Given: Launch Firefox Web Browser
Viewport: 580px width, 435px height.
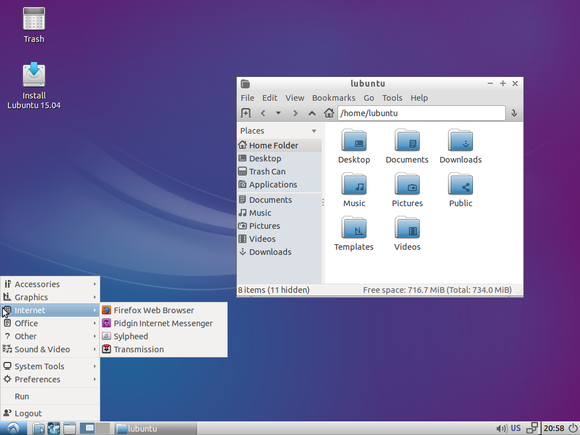Looking at the screenshot, I should pyautogui.click(x=164, y=310).
